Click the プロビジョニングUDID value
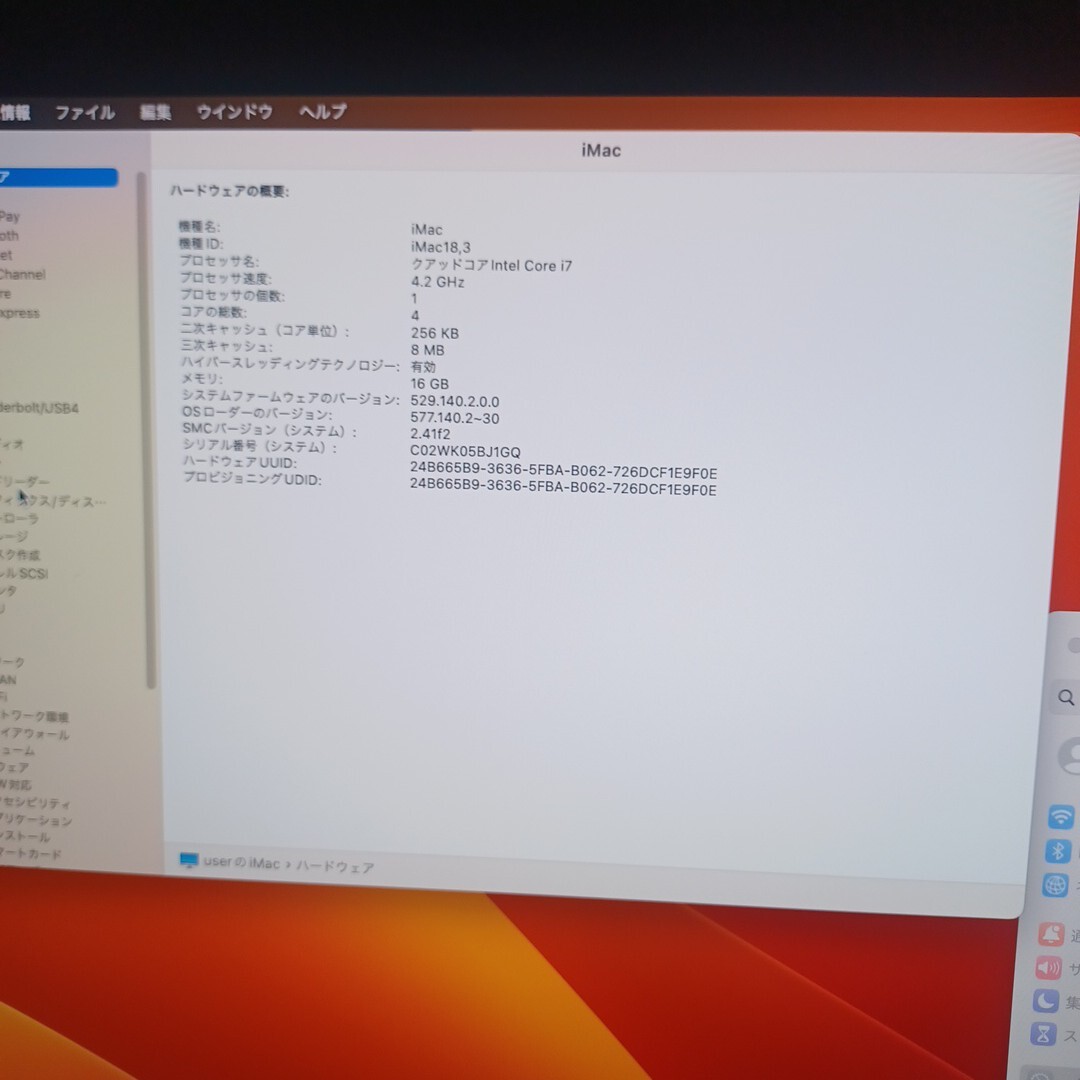 point(563,487)
